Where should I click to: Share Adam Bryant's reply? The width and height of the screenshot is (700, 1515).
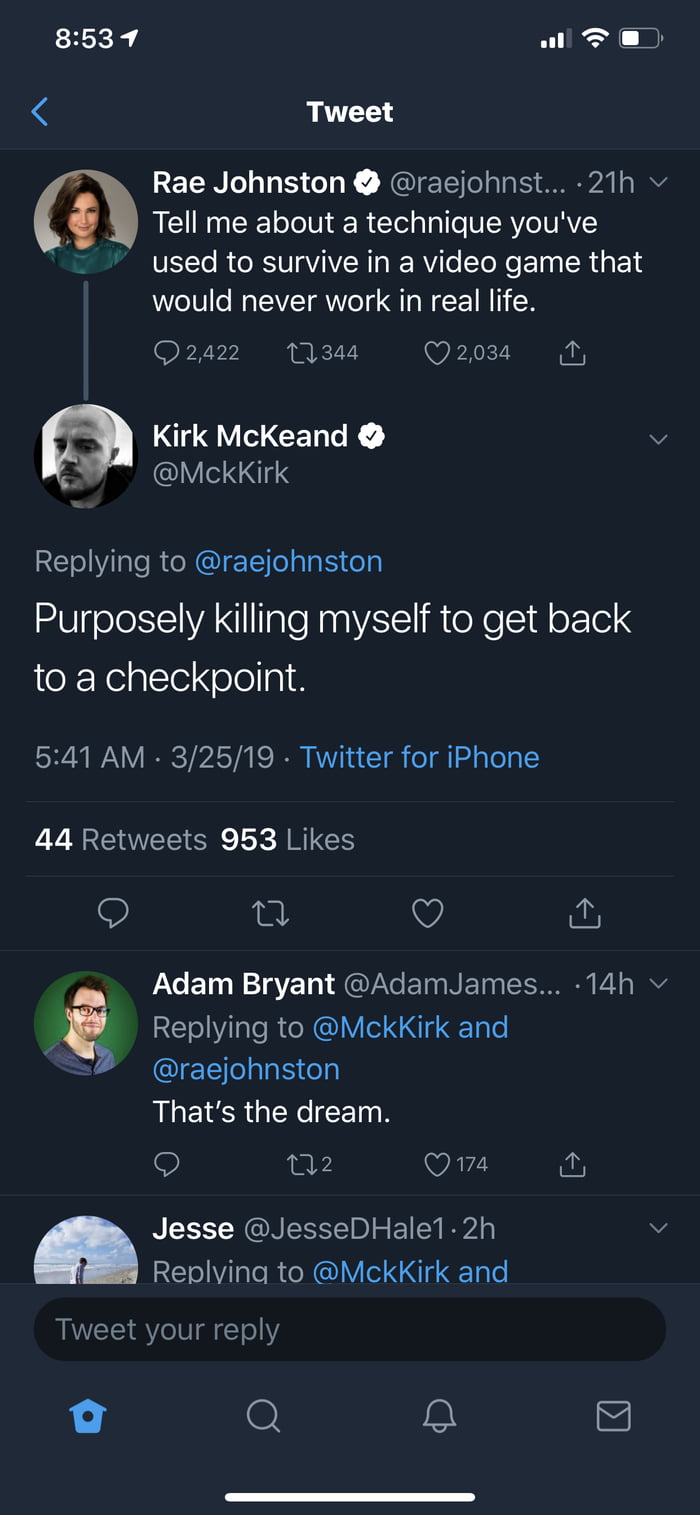pos(572,1164)
